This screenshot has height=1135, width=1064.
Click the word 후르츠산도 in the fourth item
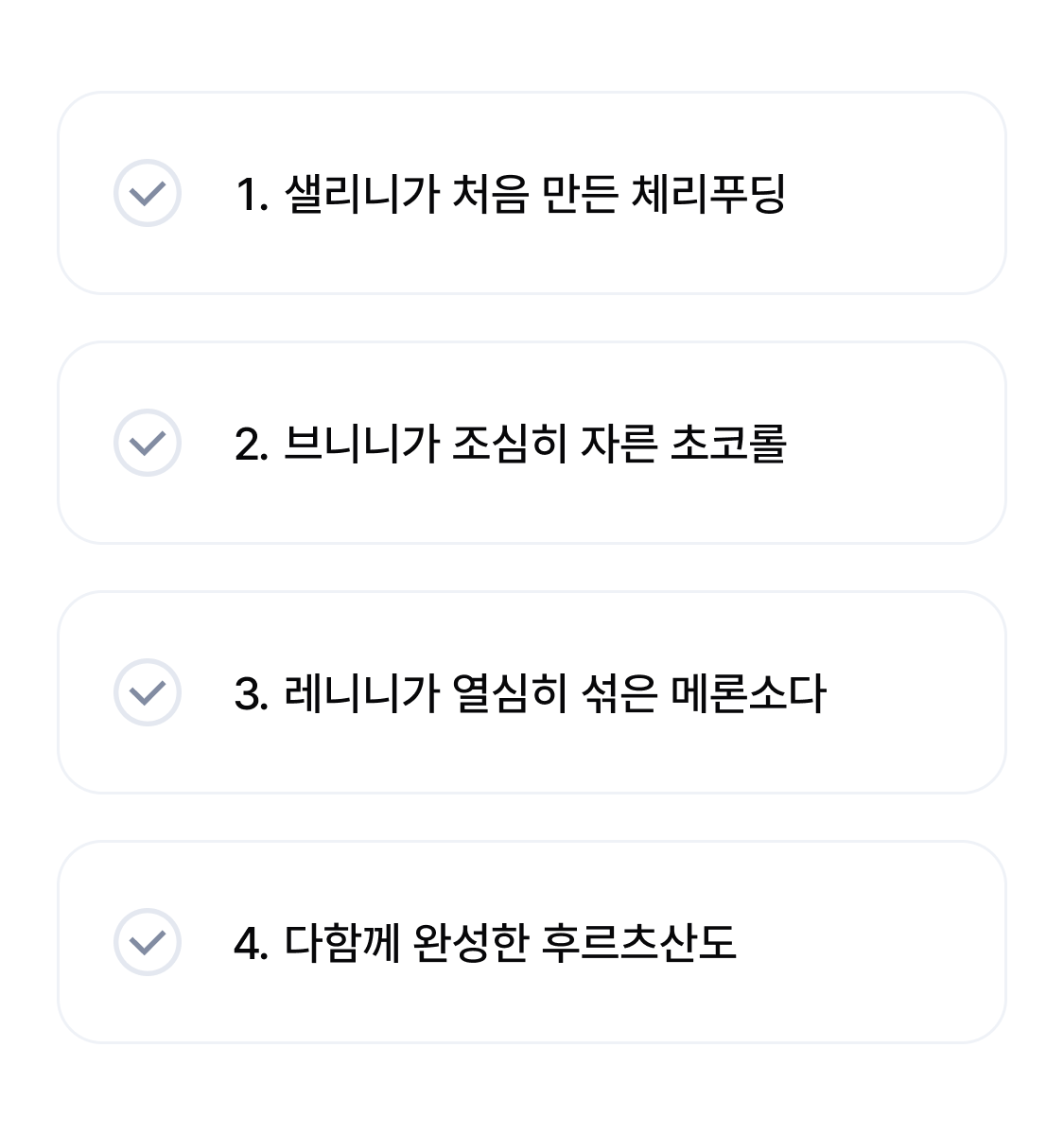click(x=638, y=943)
